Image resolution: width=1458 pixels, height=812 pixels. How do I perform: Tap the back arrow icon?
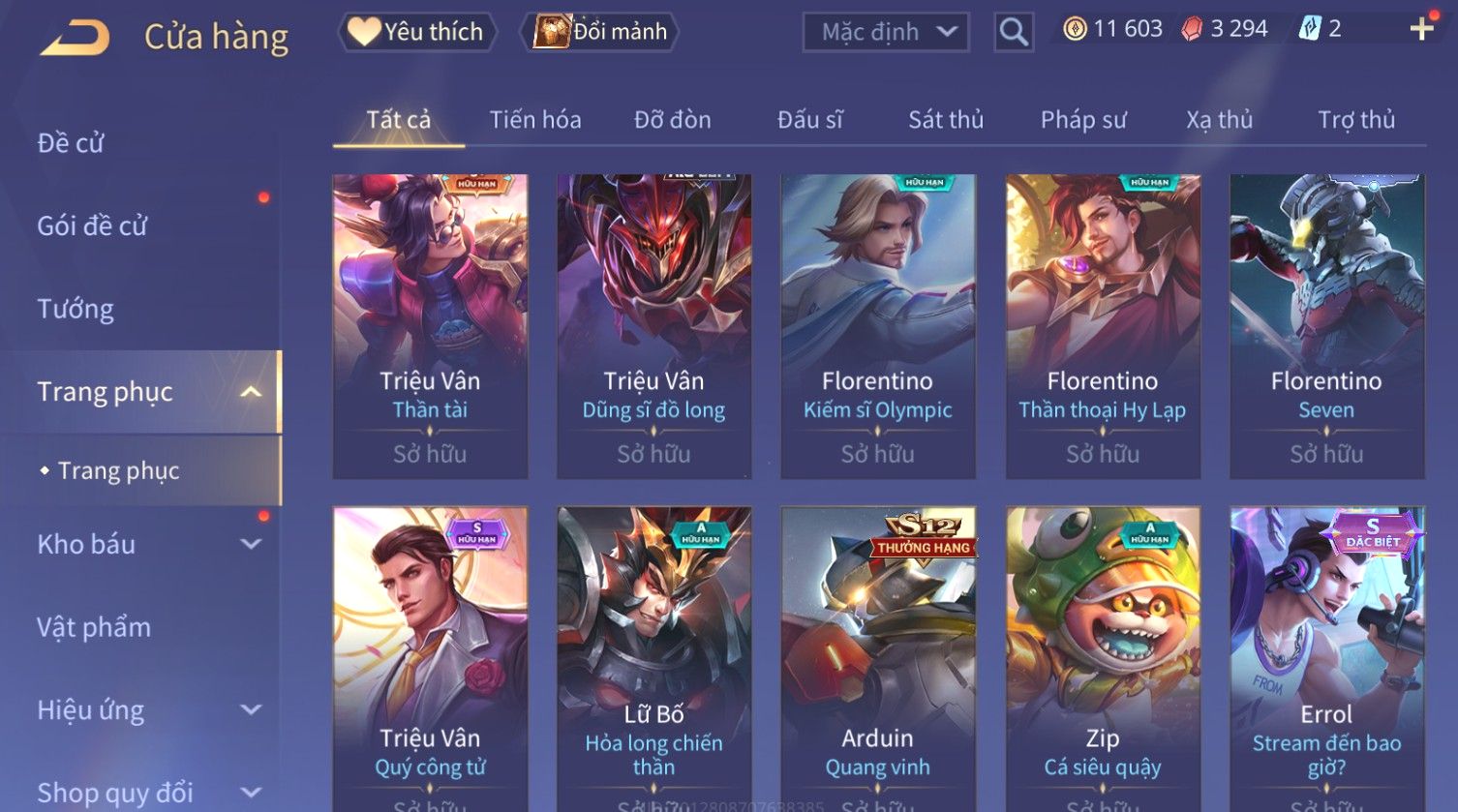point(76,37)
